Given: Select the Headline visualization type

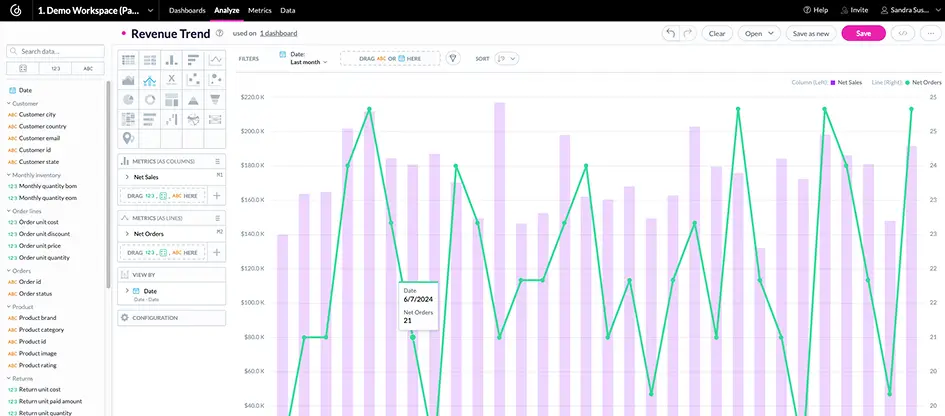Looking at the screenshot, I should tap(171, 80).
